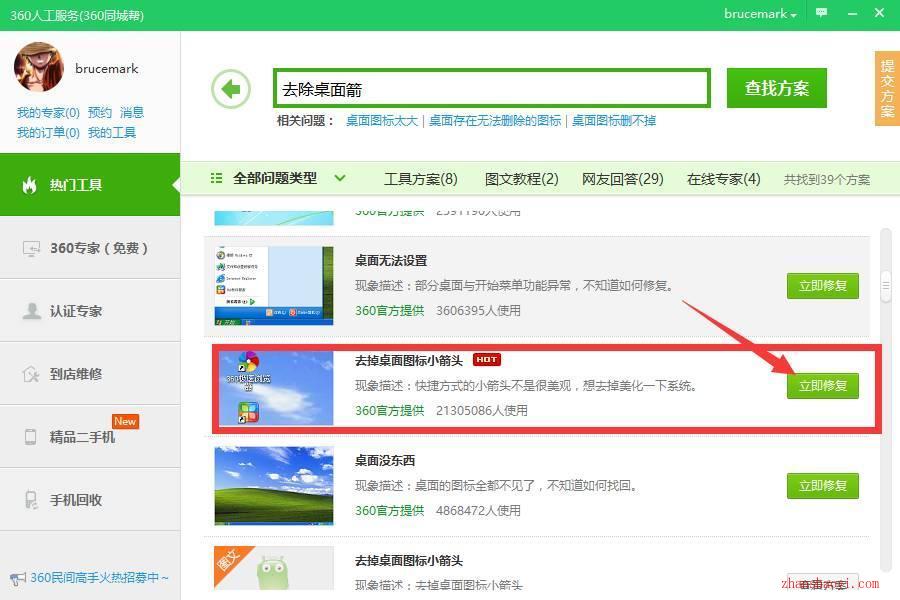Click the 4868472人使用 usage count
Image resolution: width=900 pixels, height=600 pixels.
click(x=478, y=510)
